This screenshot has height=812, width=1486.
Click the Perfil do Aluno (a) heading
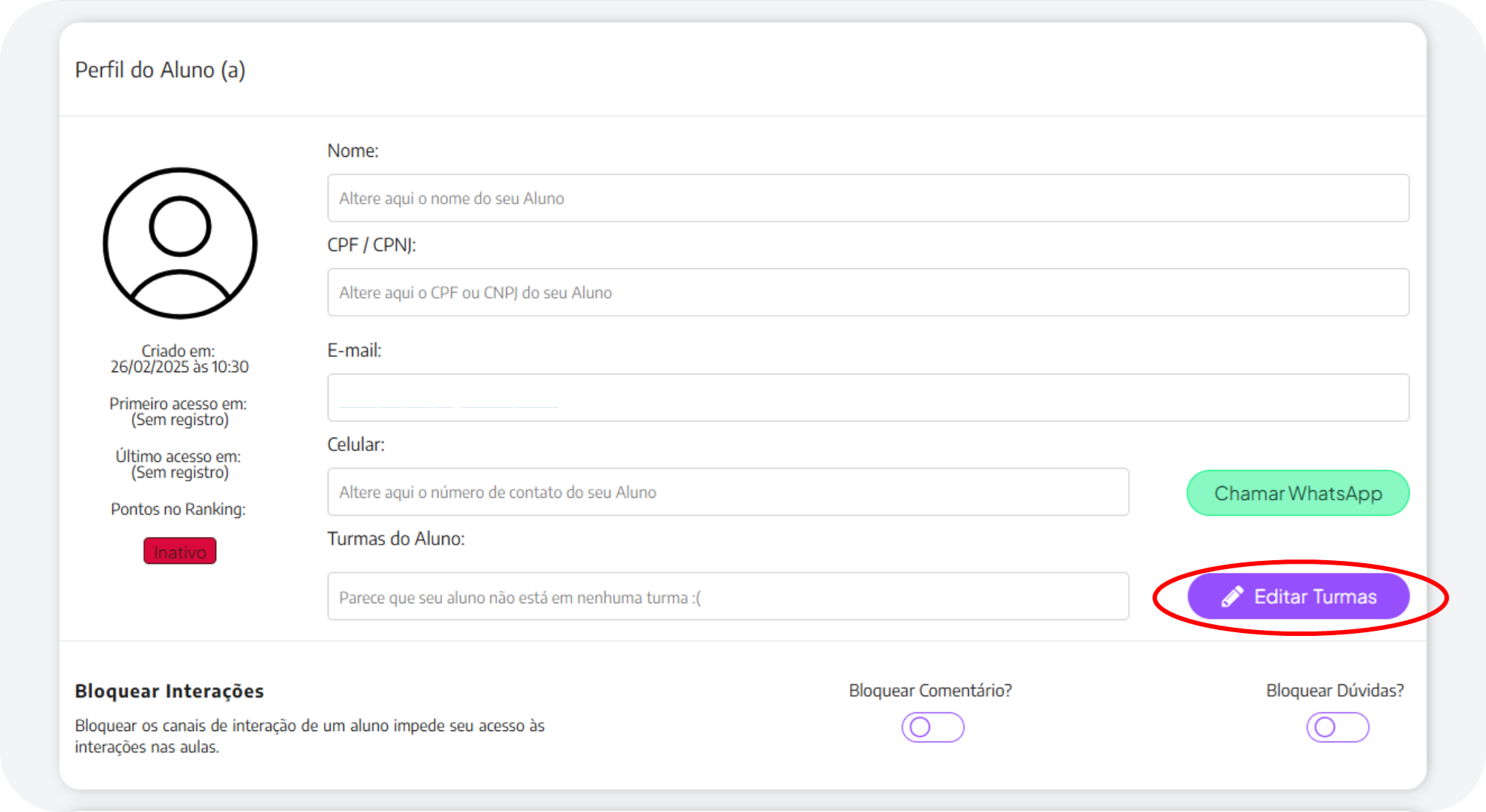(x=160, y=70)
